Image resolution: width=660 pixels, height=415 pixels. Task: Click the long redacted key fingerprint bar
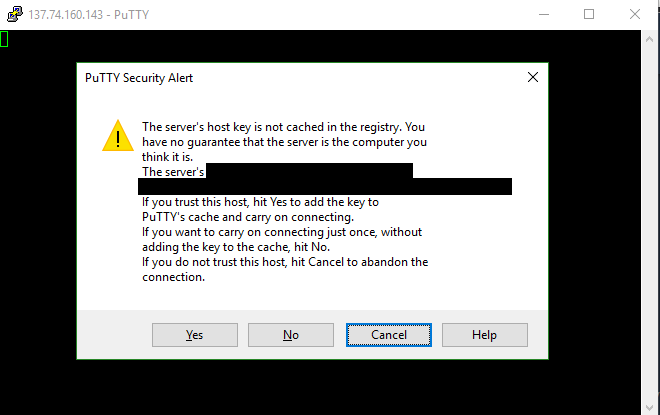tap(325, 186)
